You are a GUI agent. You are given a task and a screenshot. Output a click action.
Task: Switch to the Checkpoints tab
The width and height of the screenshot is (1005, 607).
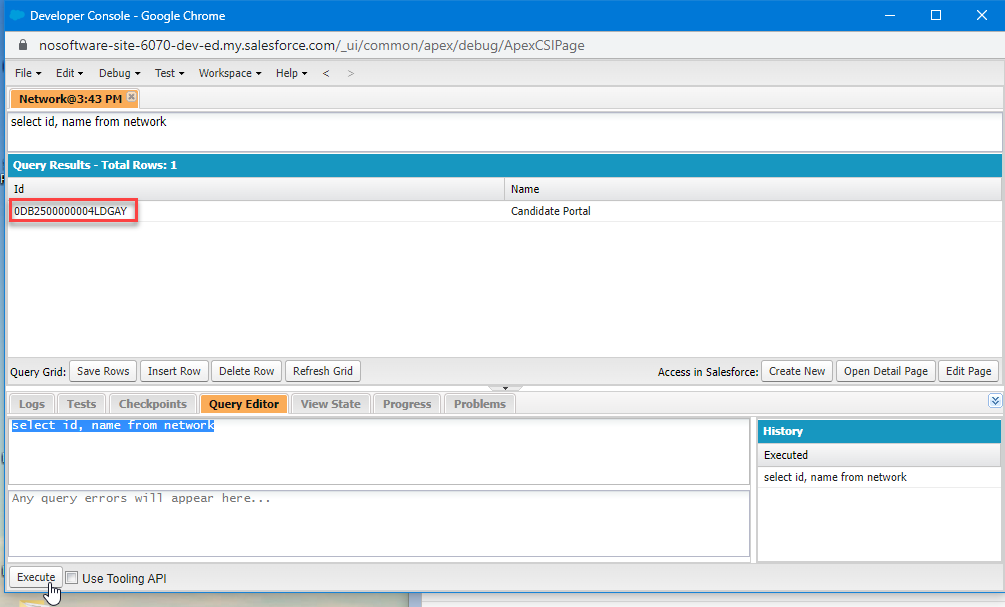(153, 404)
